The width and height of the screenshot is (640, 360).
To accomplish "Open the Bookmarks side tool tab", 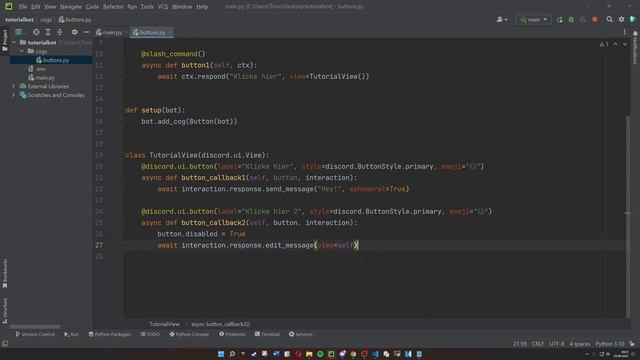I will point(5,273).
